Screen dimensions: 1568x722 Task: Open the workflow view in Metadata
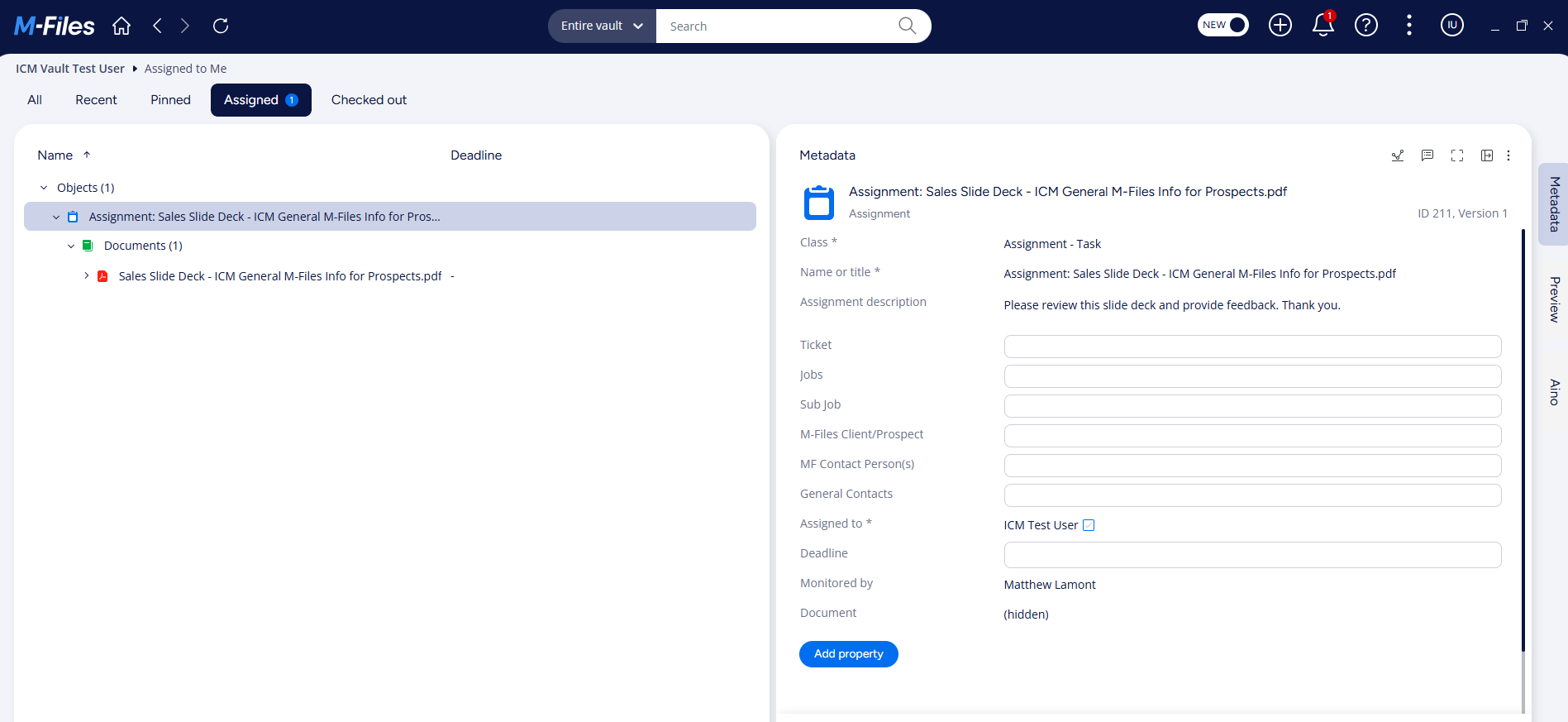click(1398, 155)
